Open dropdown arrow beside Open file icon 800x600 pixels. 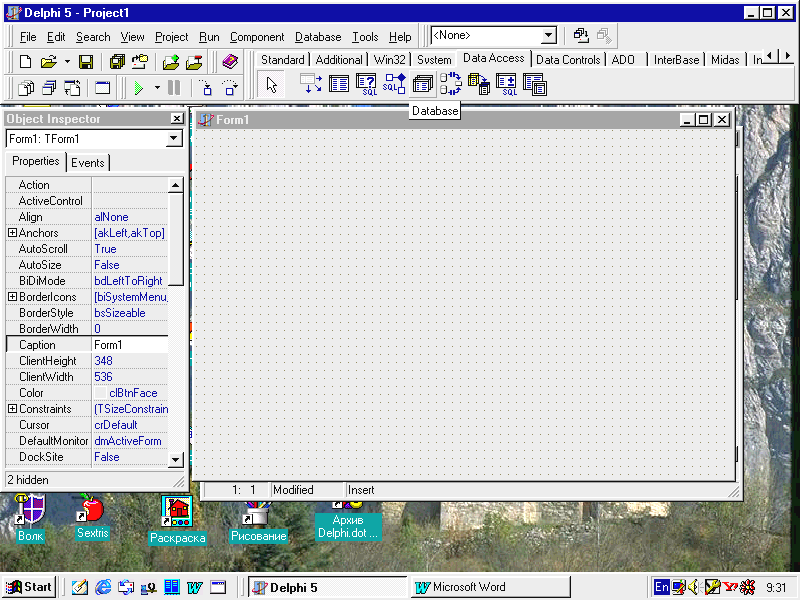coord(67,62)
